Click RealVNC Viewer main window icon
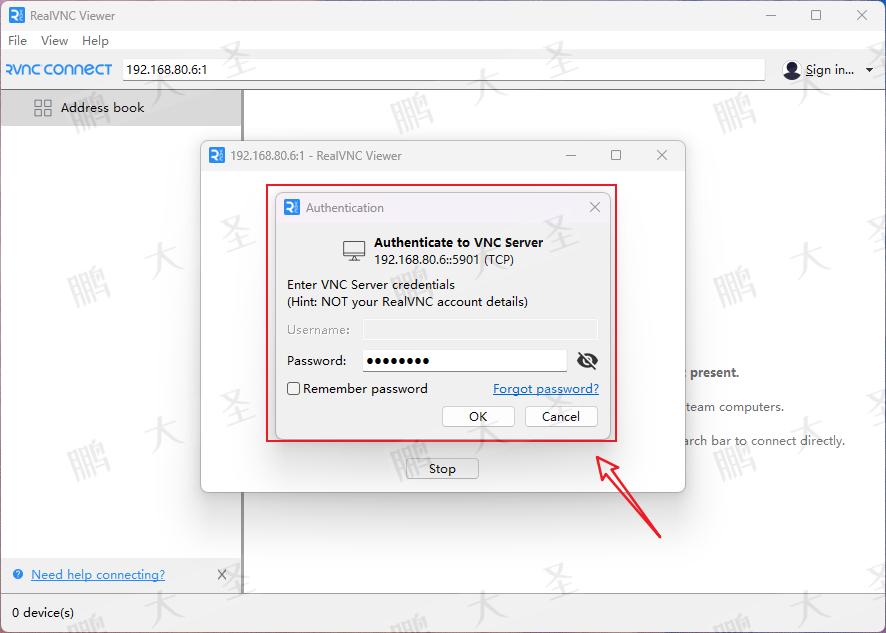 (17, 15)
